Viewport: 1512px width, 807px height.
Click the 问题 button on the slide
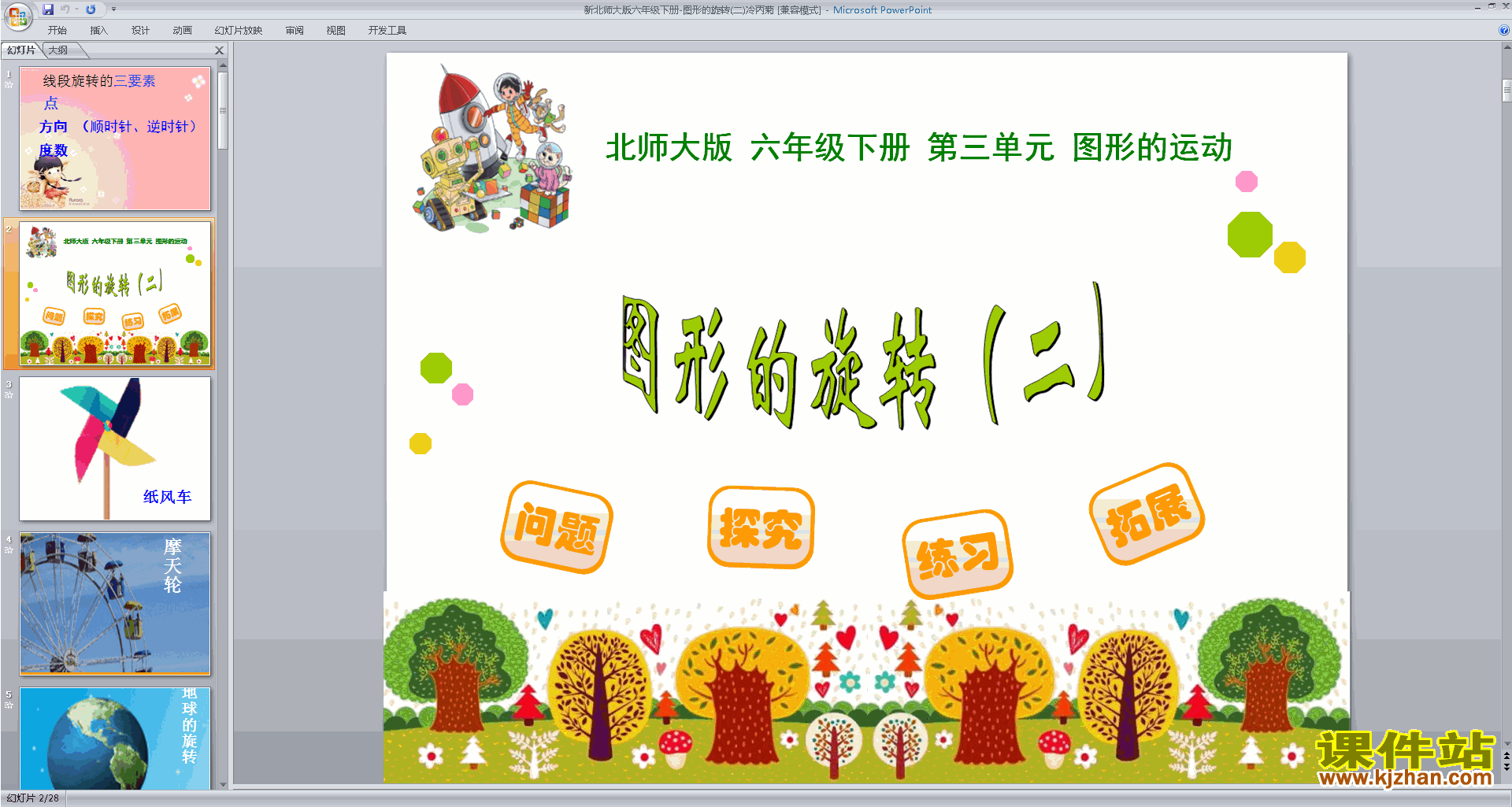pyautogui.click(x=557, y=528)
